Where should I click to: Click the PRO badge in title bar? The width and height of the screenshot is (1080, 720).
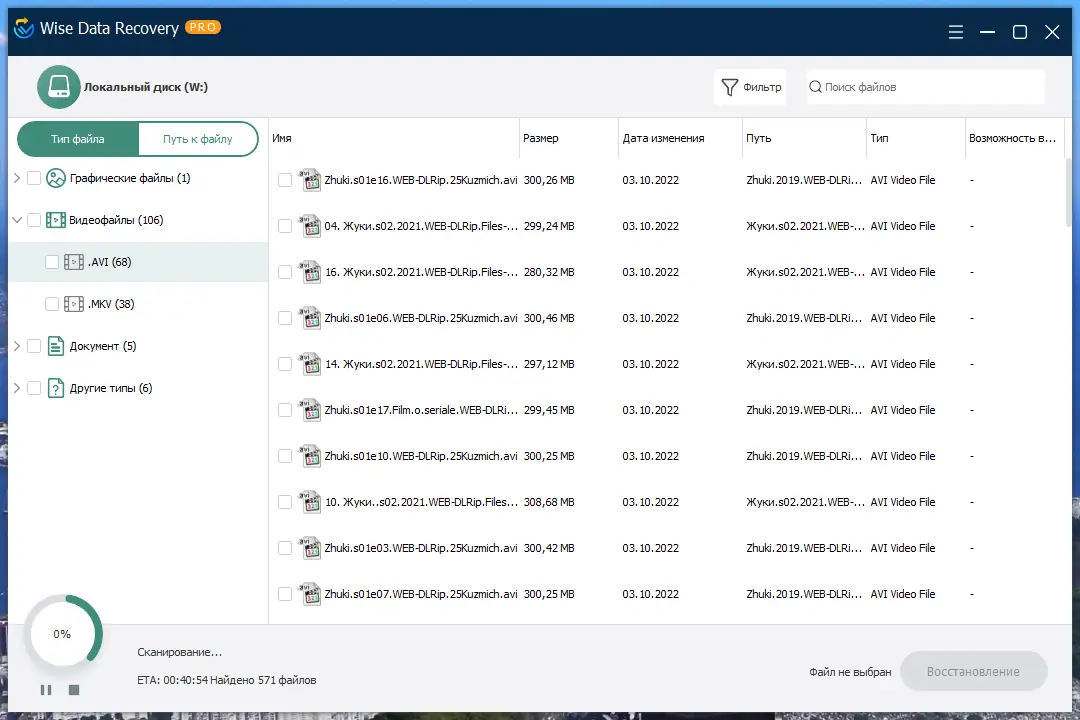tap(202, 27)
